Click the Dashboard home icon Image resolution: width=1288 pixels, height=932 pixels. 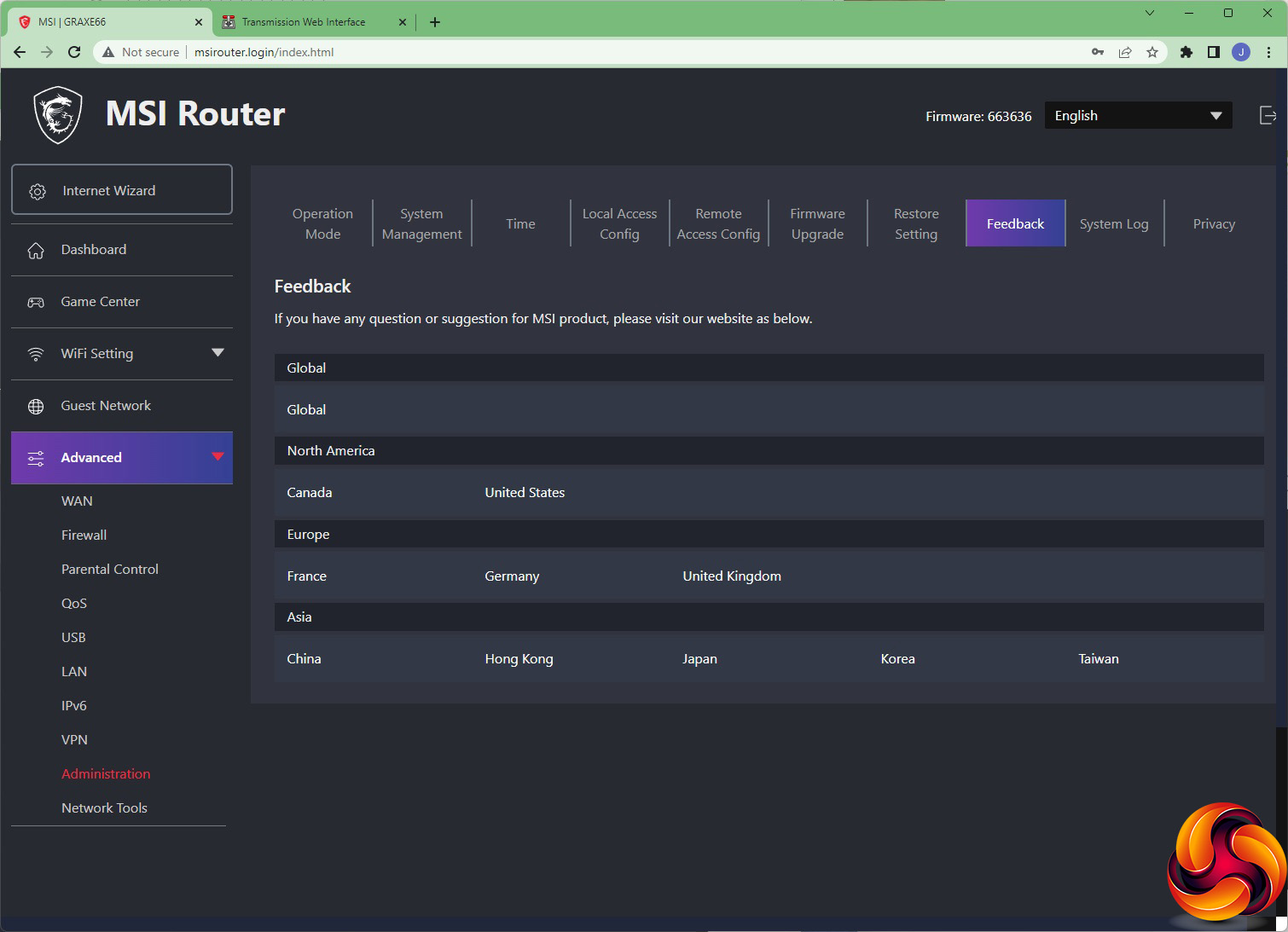coord(36,251)
